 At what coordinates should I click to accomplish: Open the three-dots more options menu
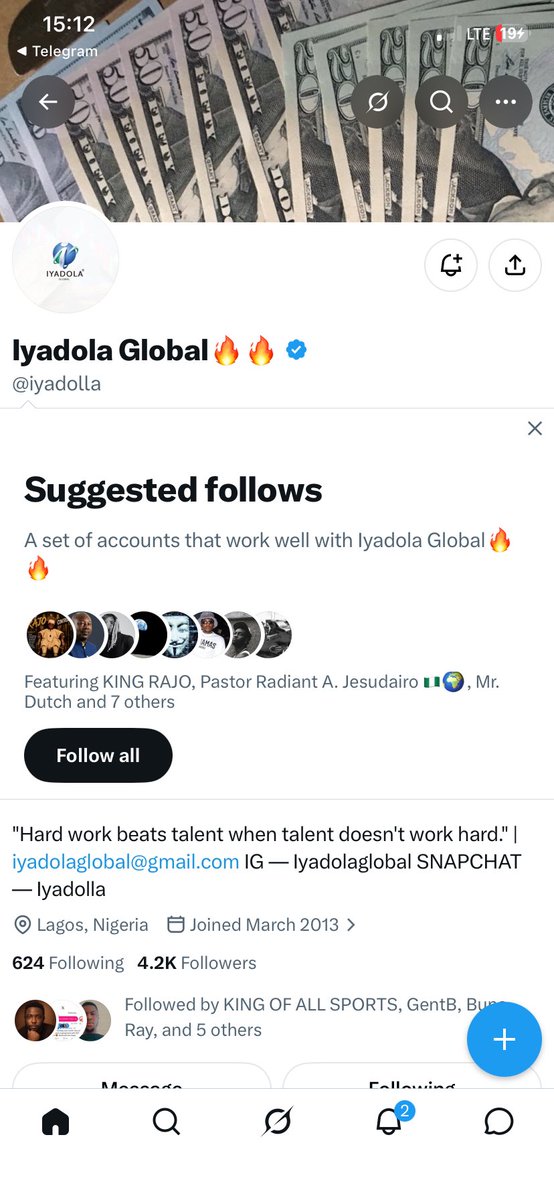click(x=505, y=101)
